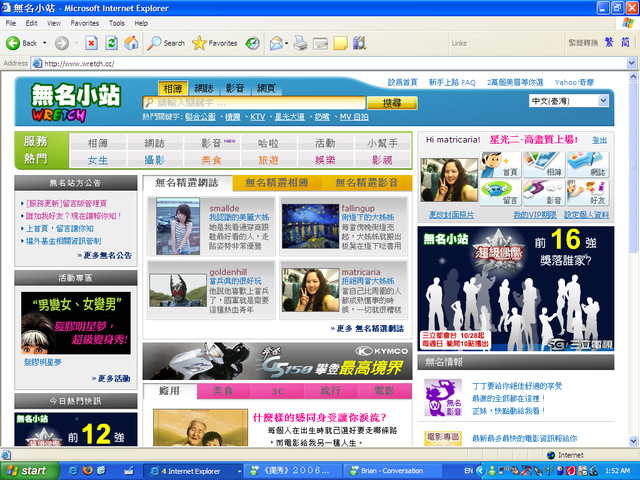This screenshot has width=640, height=480.
Task: Select 網頁 search tab
Action: pyautogui.click(x=266, y=88)
